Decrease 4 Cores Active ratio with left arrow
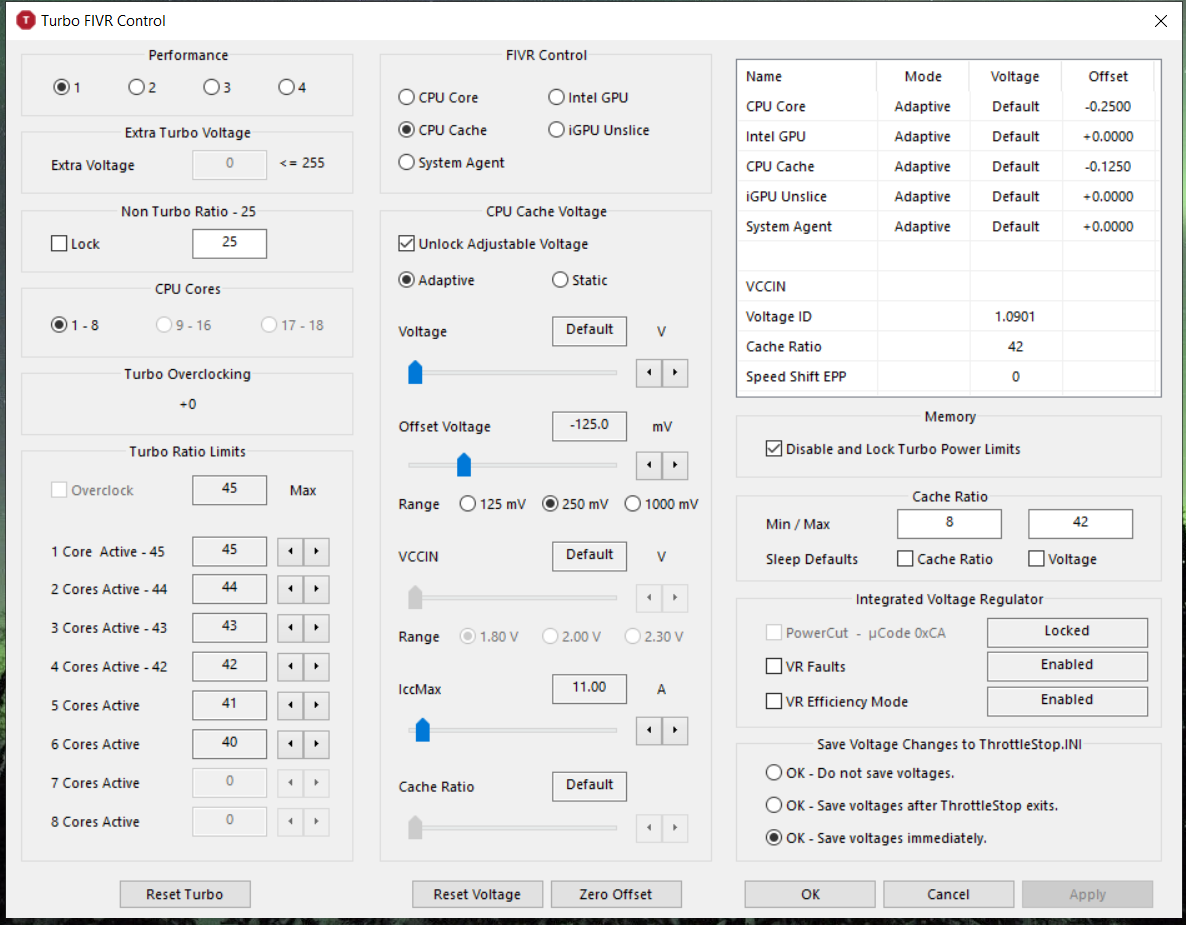This screenshot has height=925, width=1186. point(290,666)
